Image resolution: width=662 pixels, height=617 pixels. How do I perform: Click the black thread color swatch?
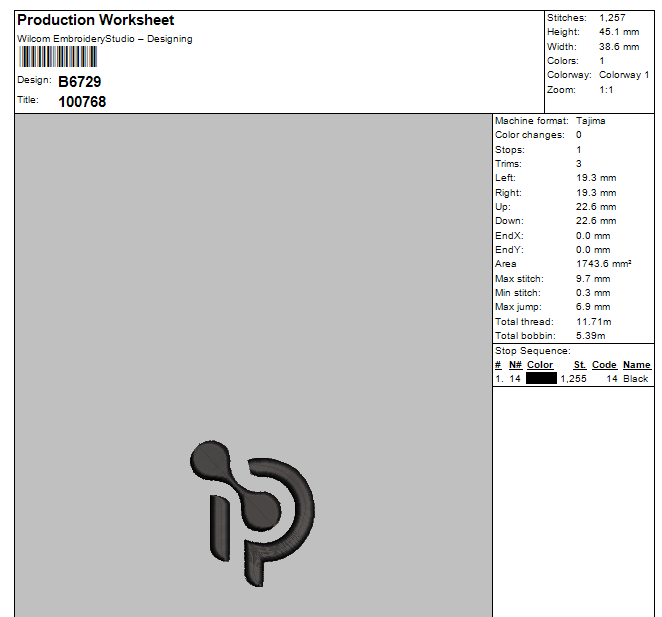pyautogui.click(x=541, y=378)
